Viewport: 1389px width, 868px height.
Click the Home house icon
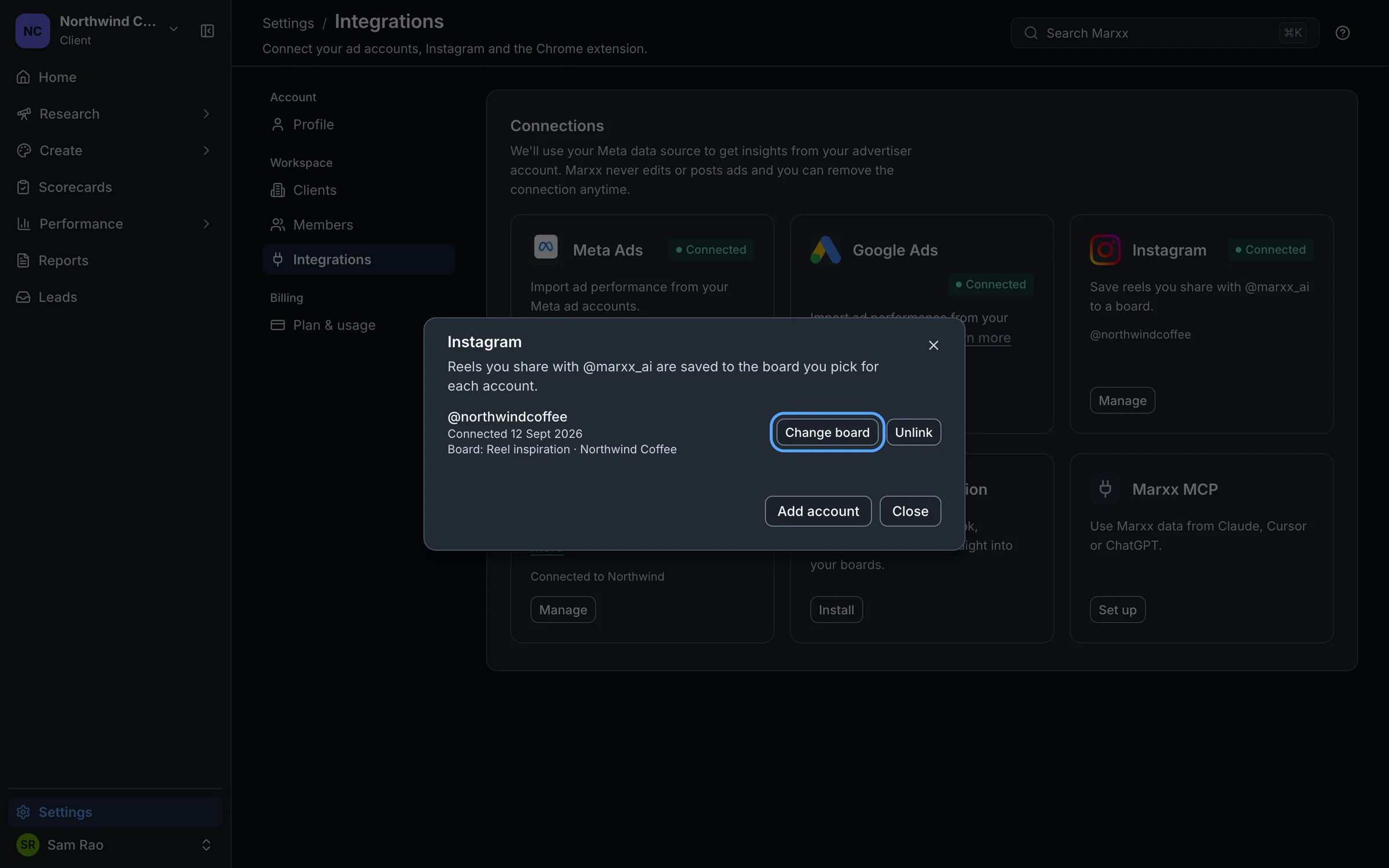(x=23, y=77)
